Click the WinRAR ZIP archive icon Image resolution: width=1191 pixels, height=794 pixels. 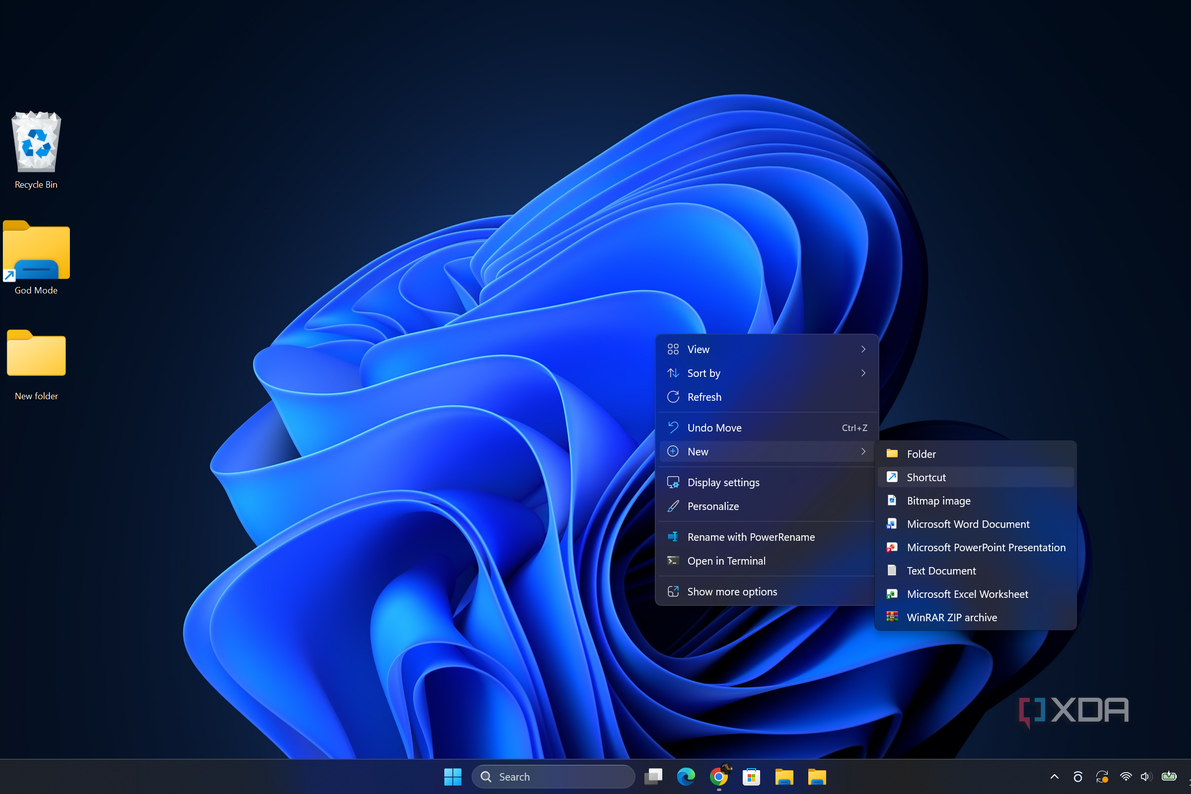tap(892, 618)
